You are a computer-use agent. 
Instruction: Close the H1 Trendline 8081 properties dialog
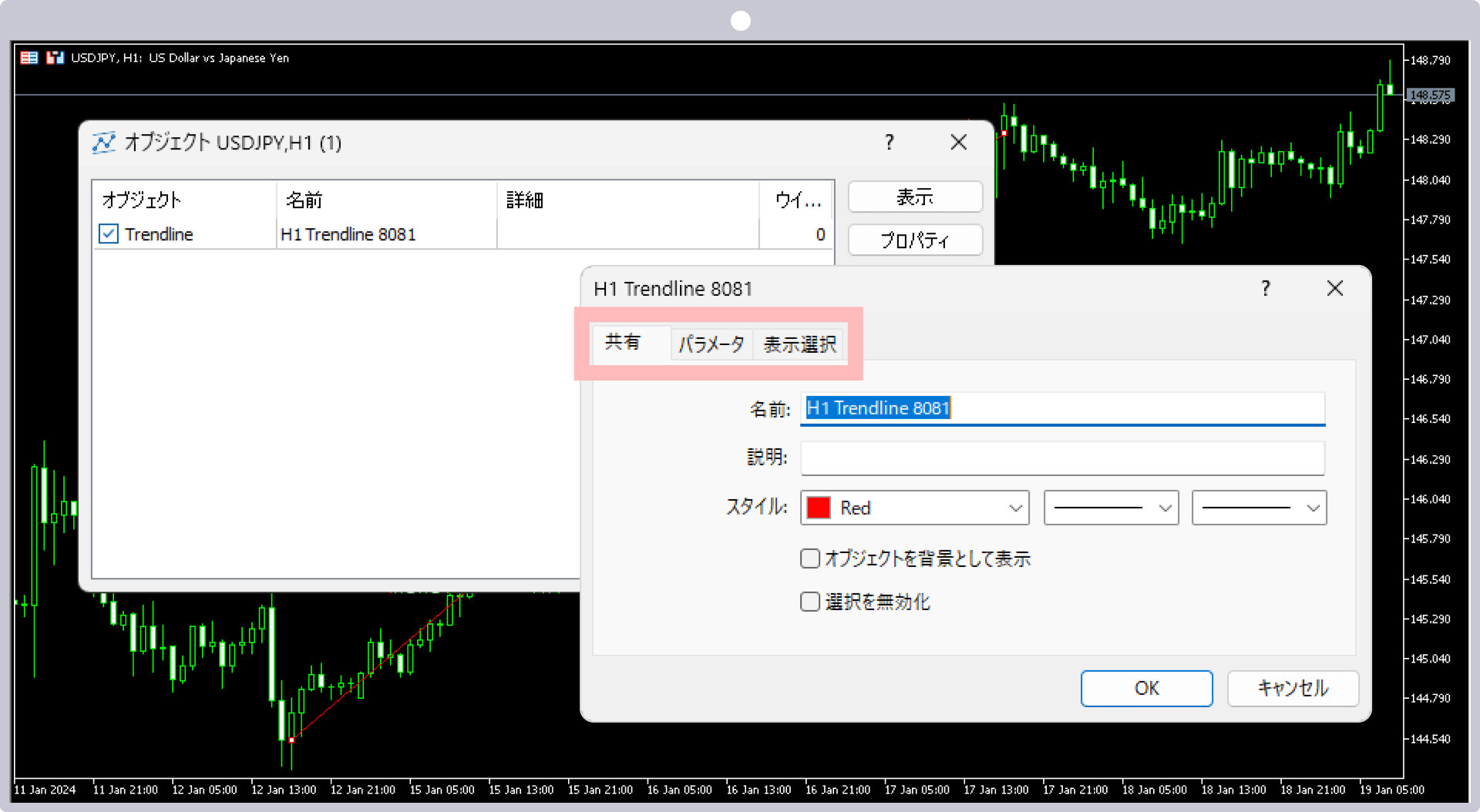1335,288
